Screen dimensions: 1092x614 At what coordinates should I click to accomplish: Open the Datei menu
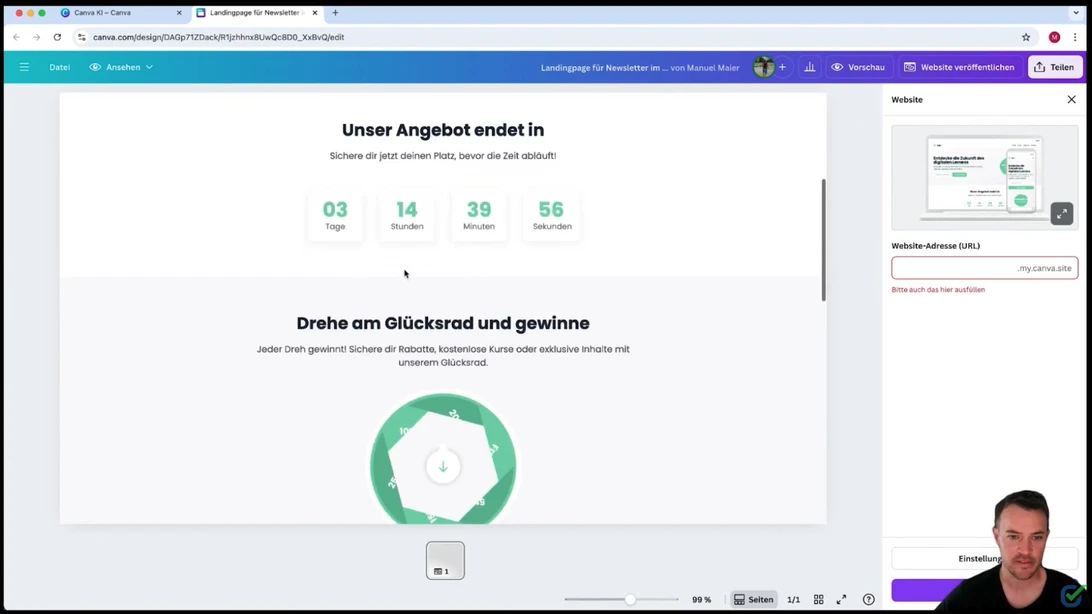60,67
